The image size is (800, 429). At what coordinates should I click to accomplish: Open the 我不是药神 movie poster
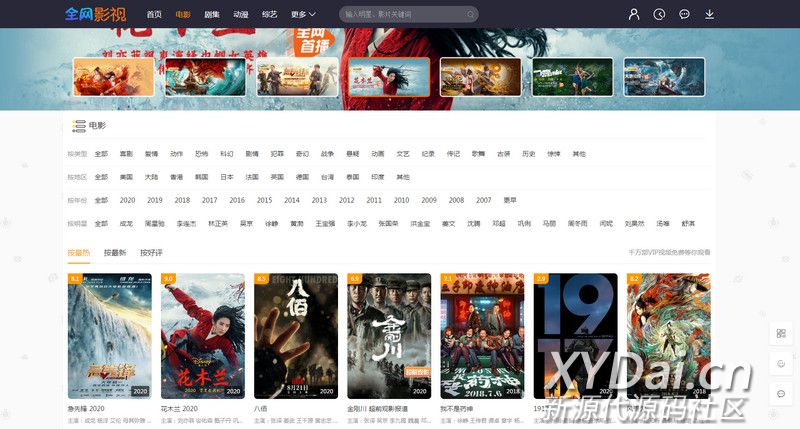click(x=483, y=336)
